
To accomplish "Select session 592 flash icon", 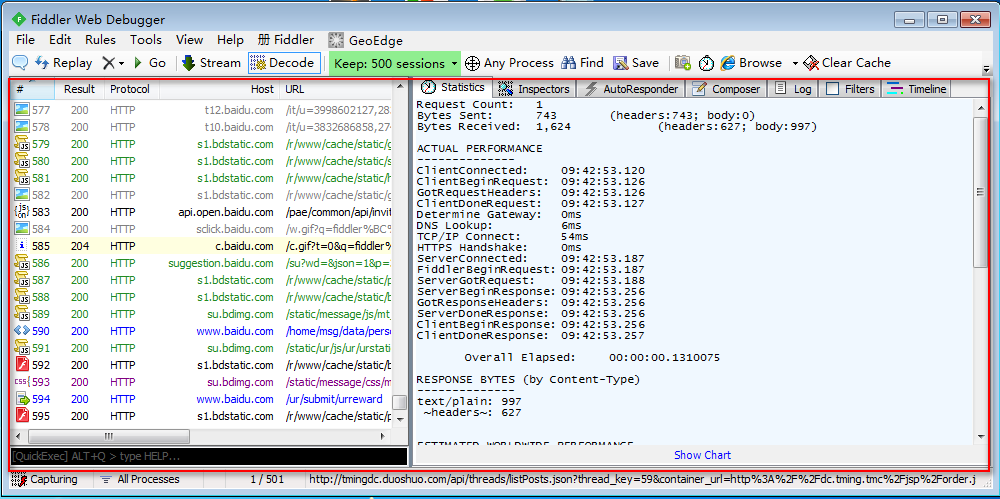I will click(21, 365).
